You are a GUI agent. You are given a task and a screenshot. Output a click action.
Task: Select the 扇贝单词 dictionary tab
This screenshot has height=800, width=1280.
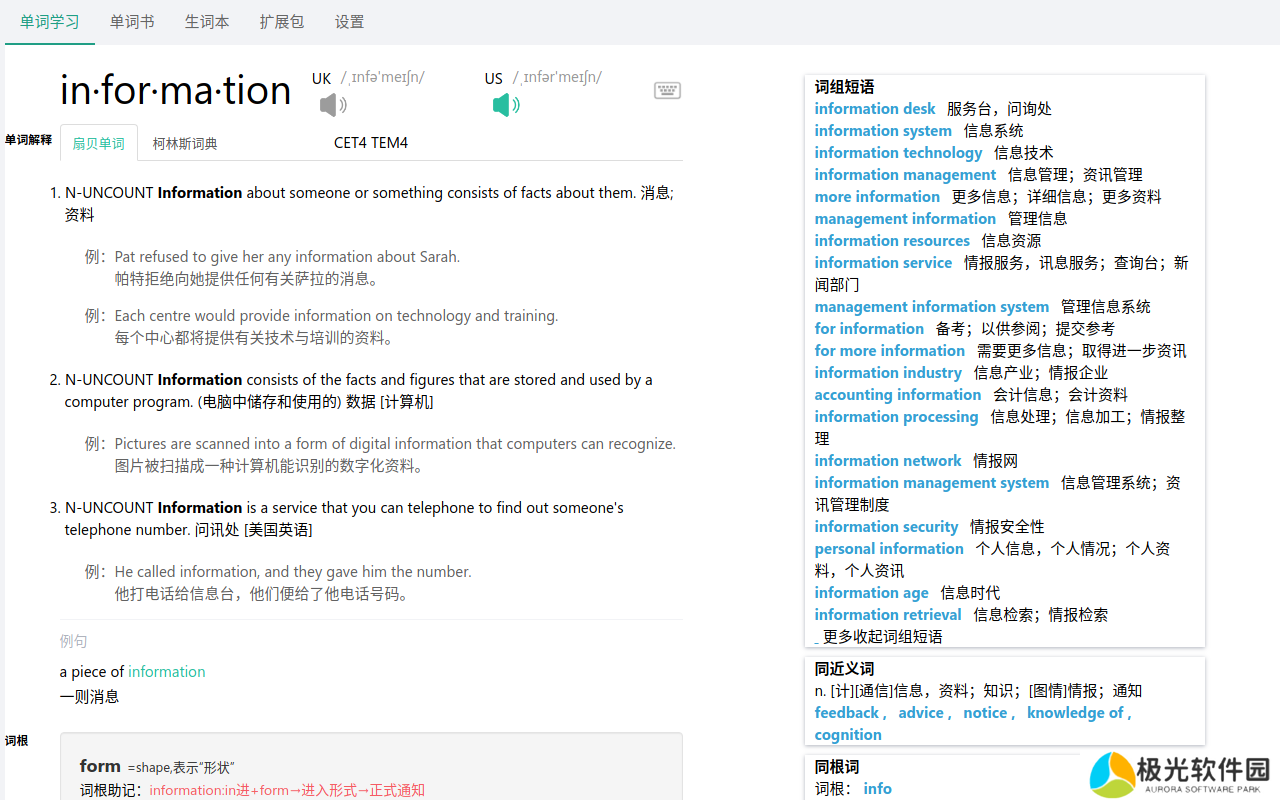pos(98,144)
